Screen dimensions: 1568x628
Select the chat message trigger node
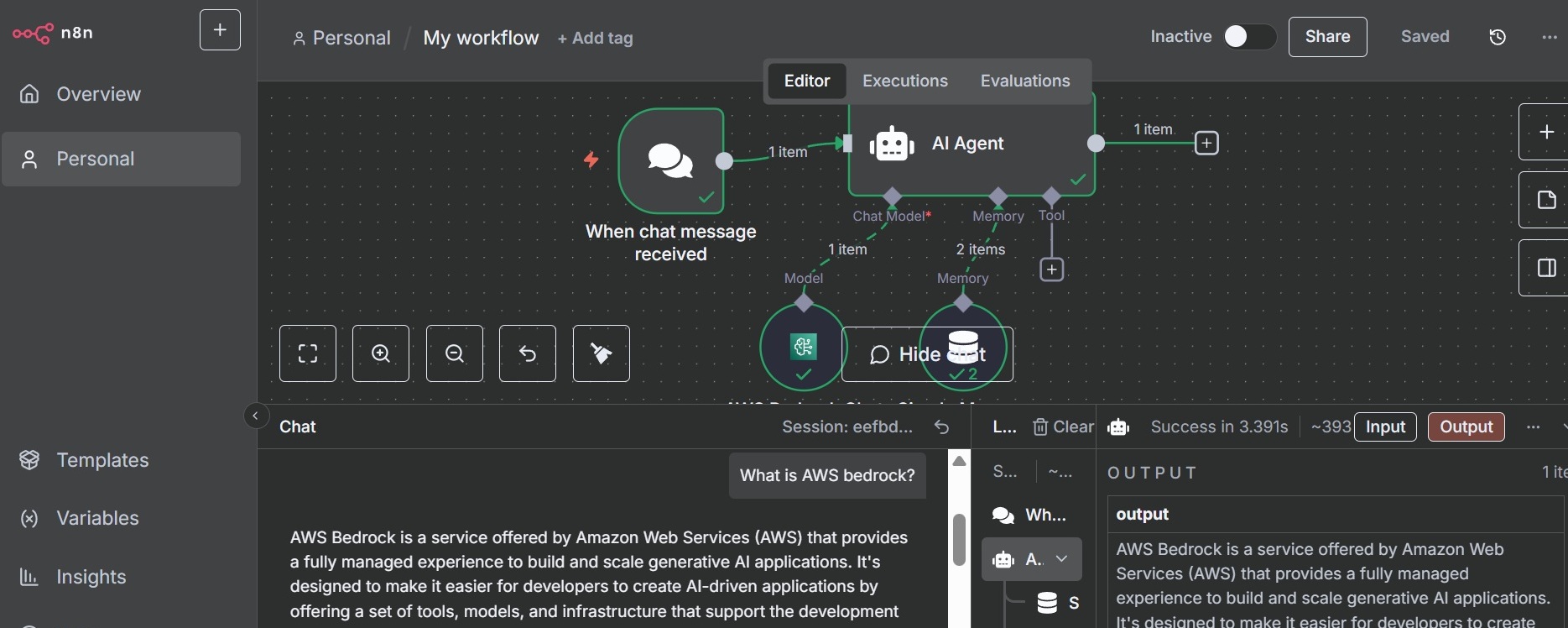coord(671,160)
